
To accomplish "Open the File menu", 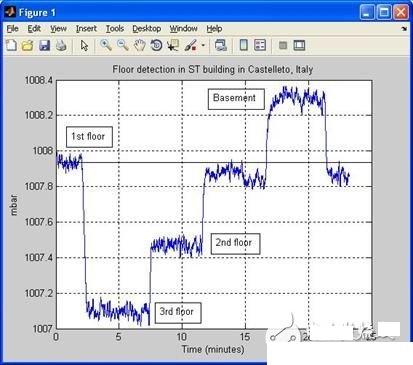I will click(x=13, y=29).
